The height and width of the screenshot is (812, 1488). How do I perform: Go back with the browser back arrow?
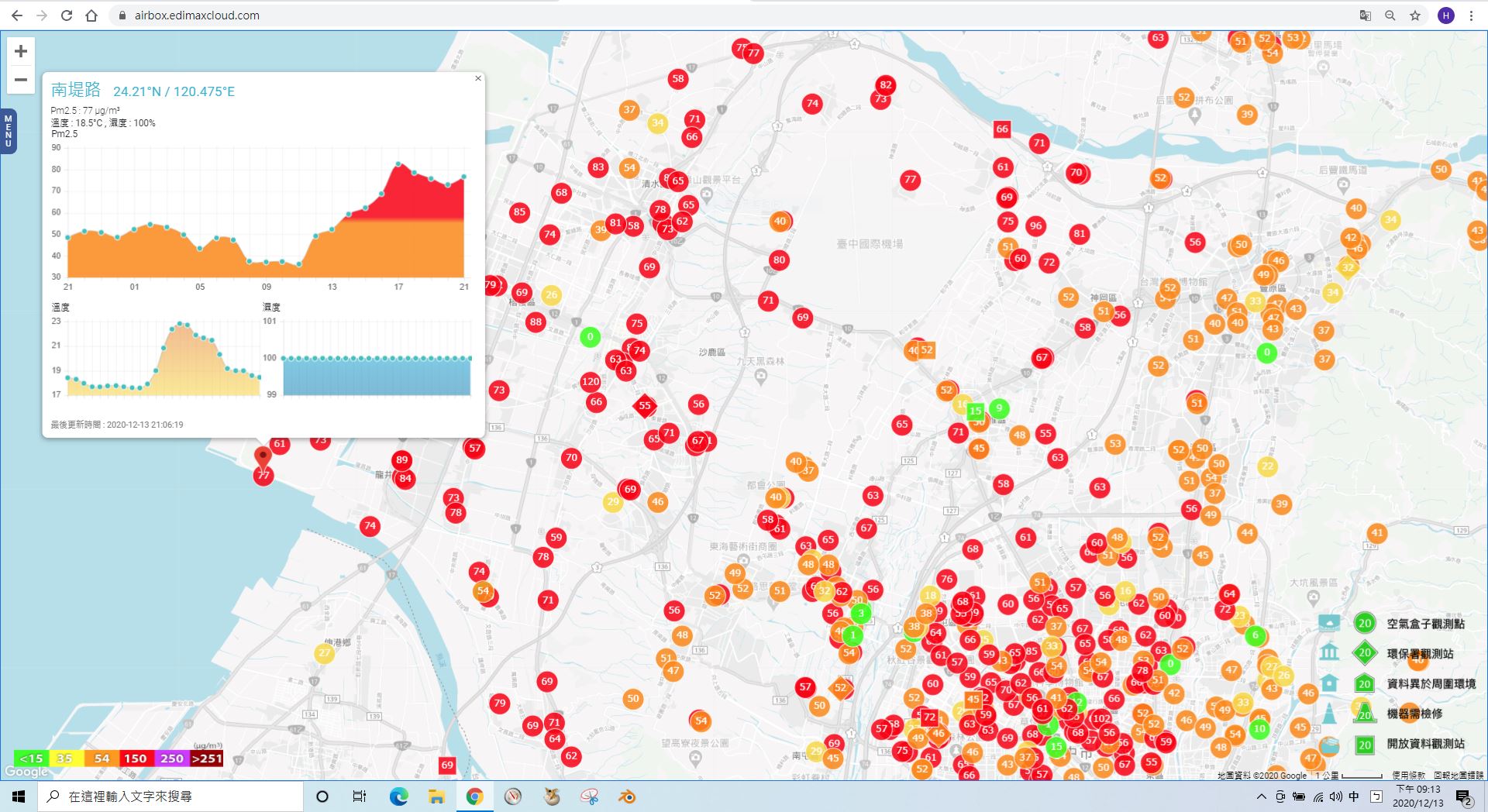(x=17, y=15)
